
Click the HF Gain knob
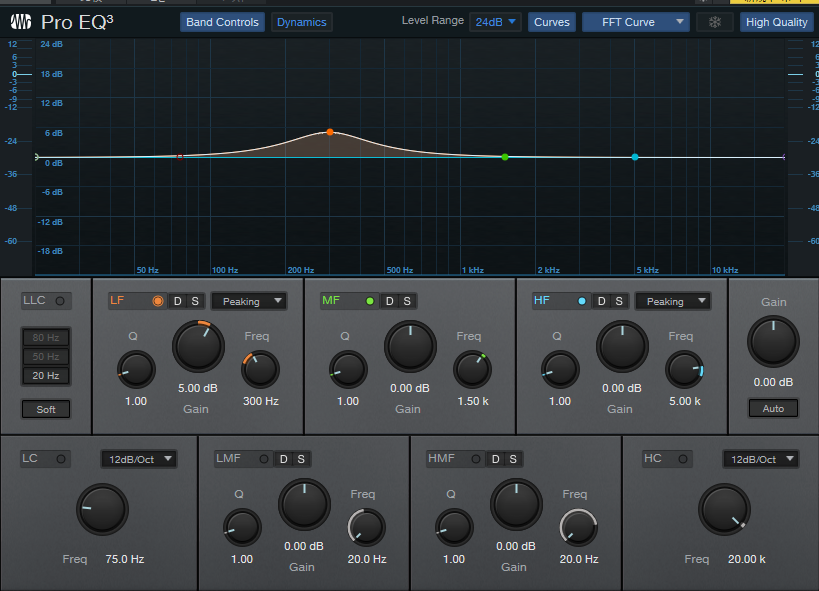[623, 347]
